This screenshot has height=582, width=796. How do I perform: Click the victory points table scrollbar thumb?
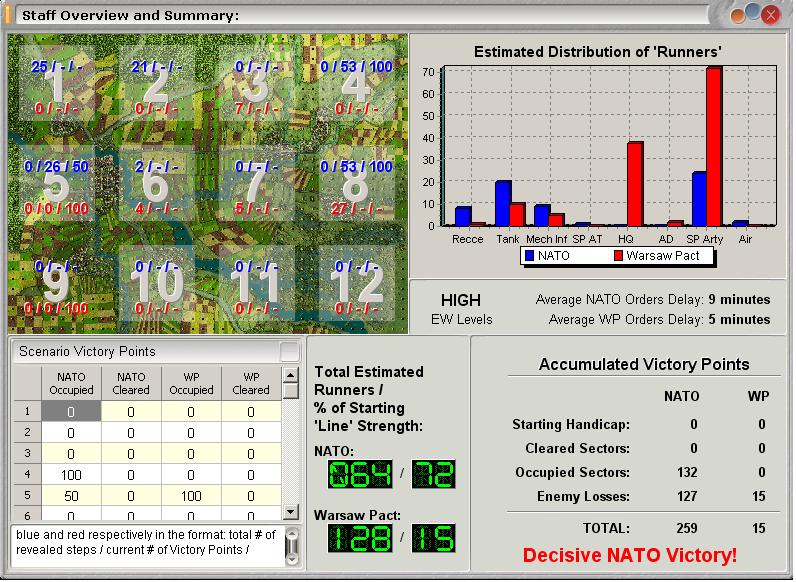click(x=290, y=391)
